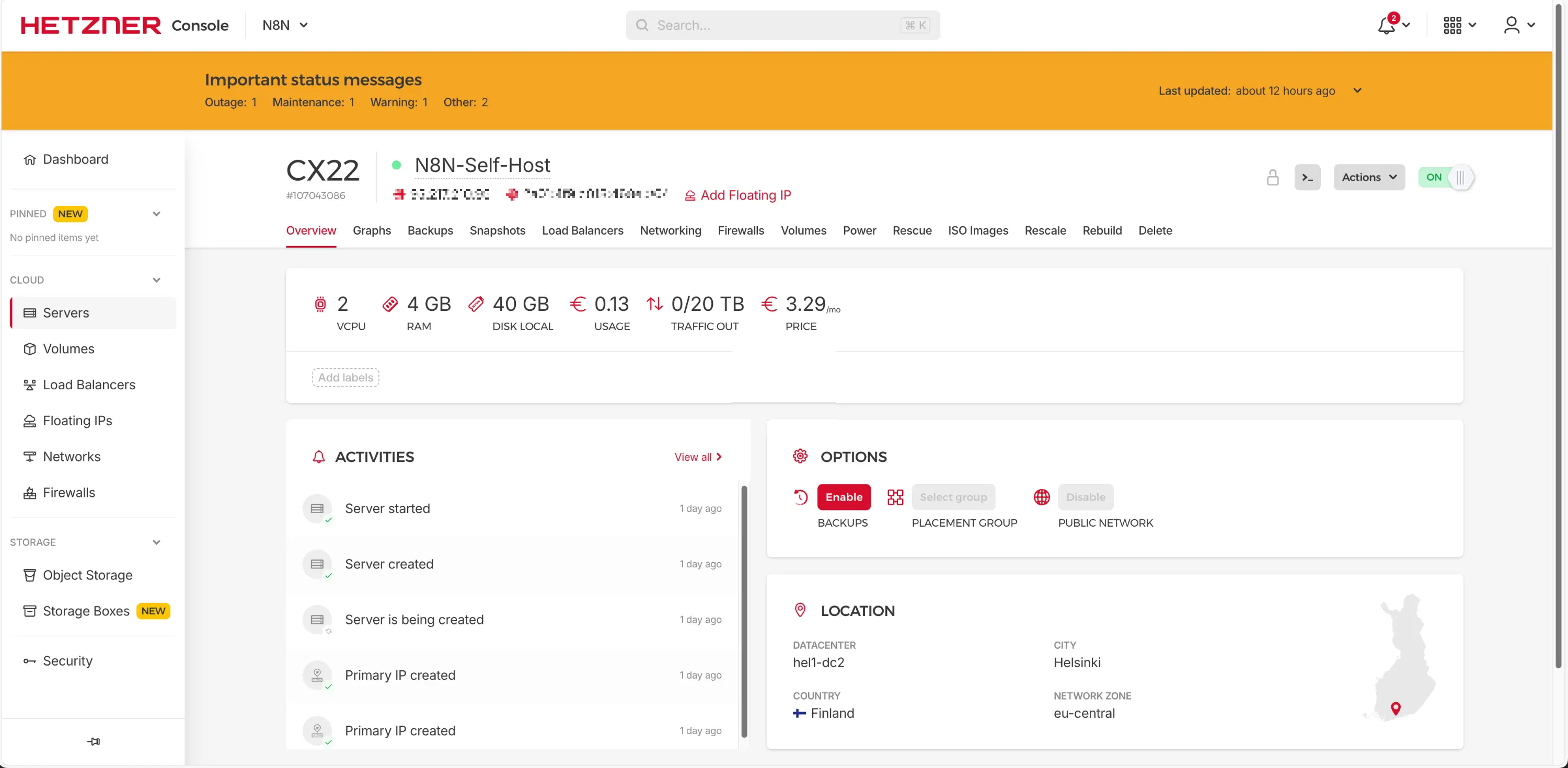
Task: Click the server lock protection icon
Action: 1272,177
